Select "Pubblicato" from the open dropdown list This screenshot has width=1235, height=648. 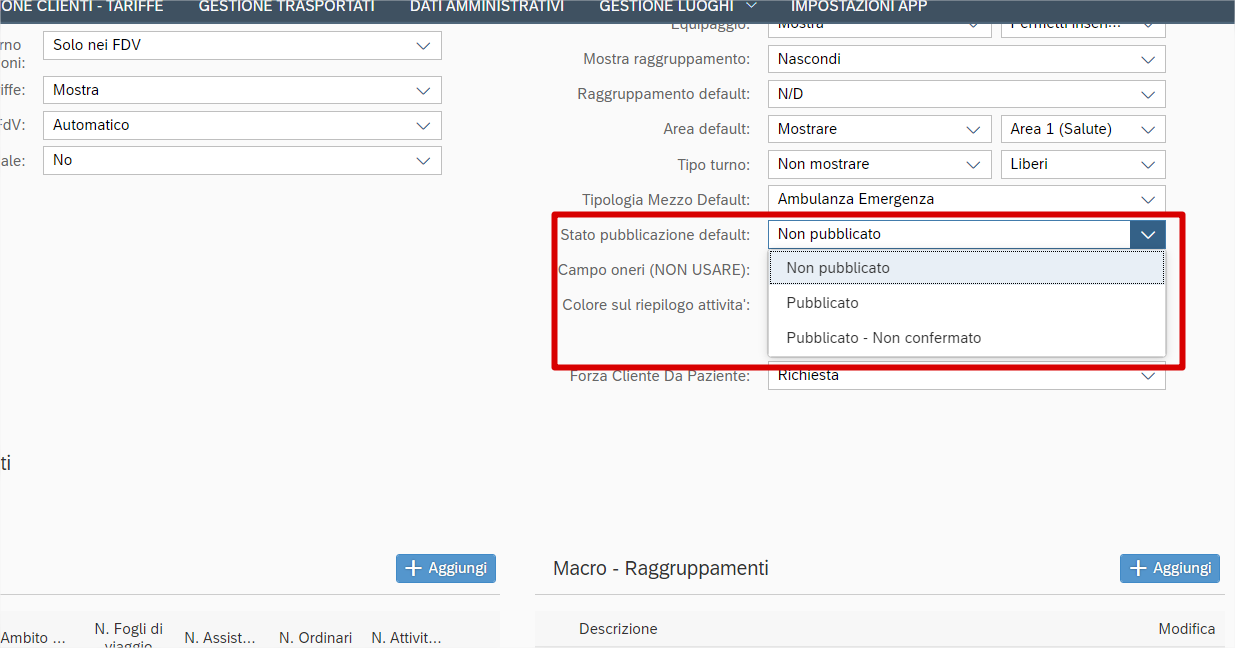point(822,303)
